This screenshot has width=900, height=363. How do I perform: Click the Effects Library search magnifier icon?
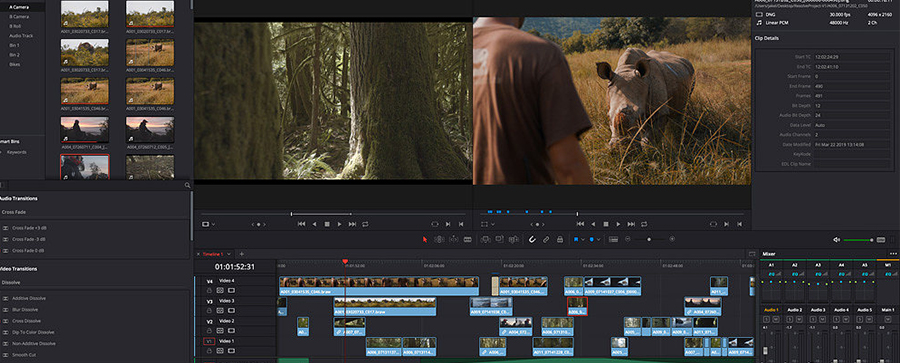[x=187, y=186]
